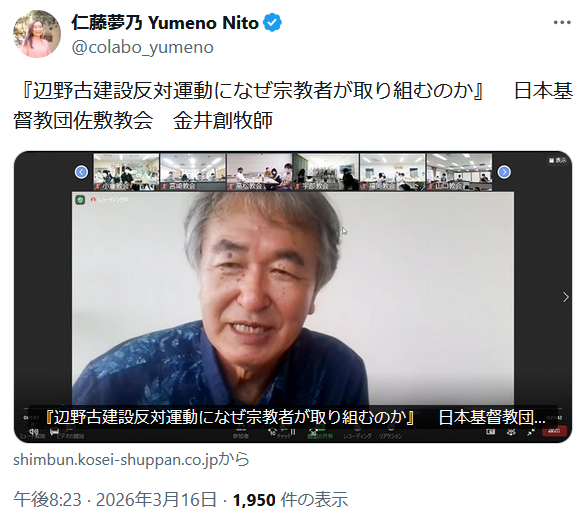Screen dimensions: 587x522
Task: Open the three-dot more options menu
Action: pyautogui.click(x=562, y=23)
